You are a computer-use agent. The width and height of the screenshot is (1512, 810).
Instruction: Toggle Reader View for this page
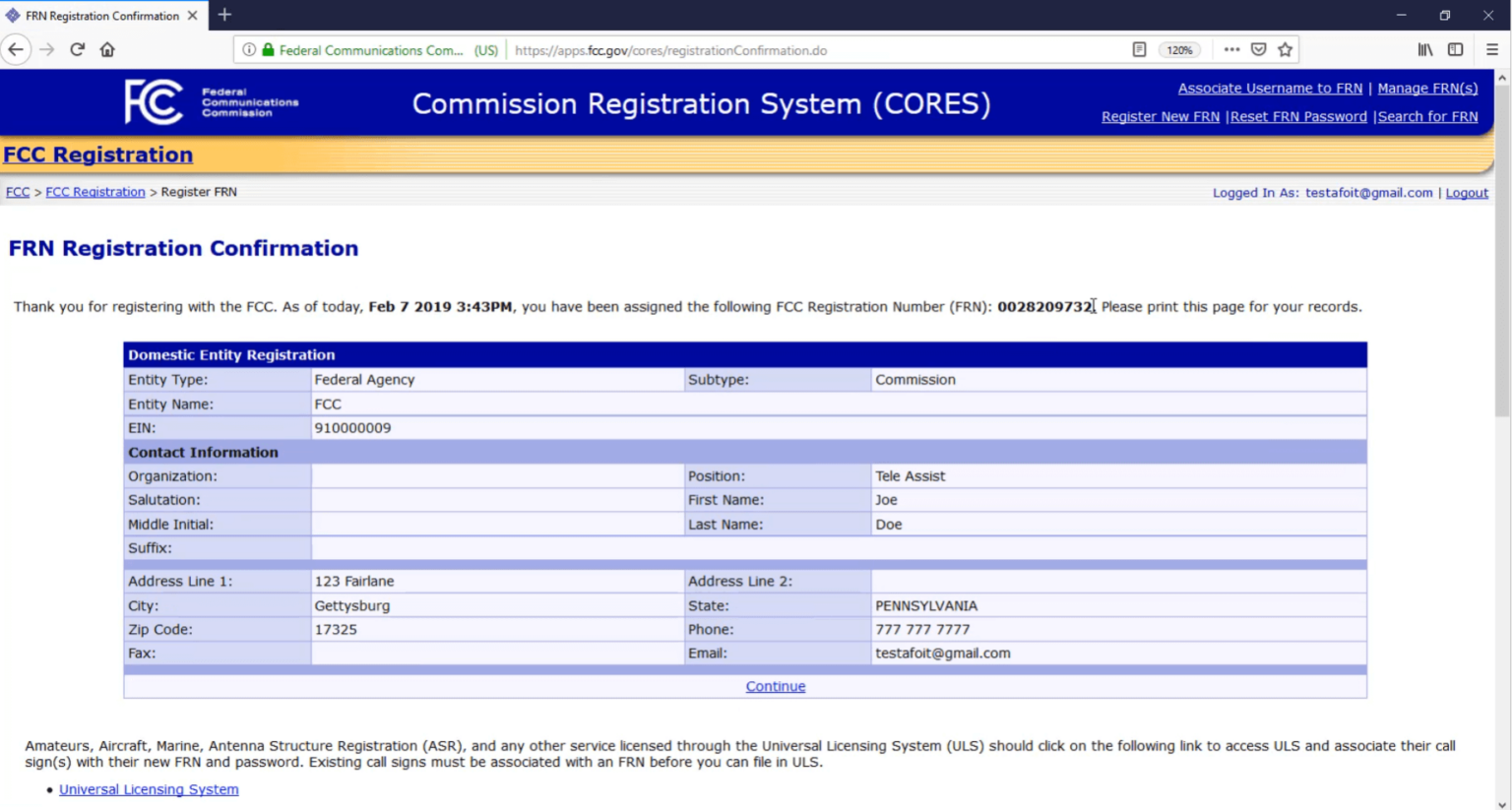coord(1139,48)
